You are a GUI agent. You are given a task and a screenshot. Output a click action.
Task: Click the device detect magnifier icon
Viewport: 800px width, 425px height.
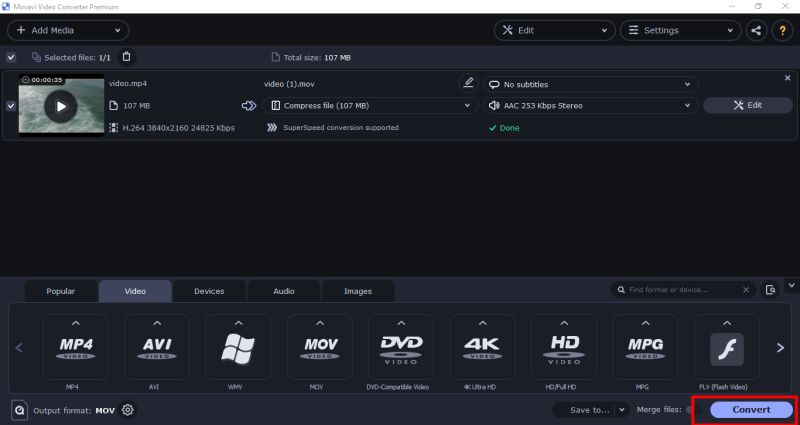(x=770, y=290)
